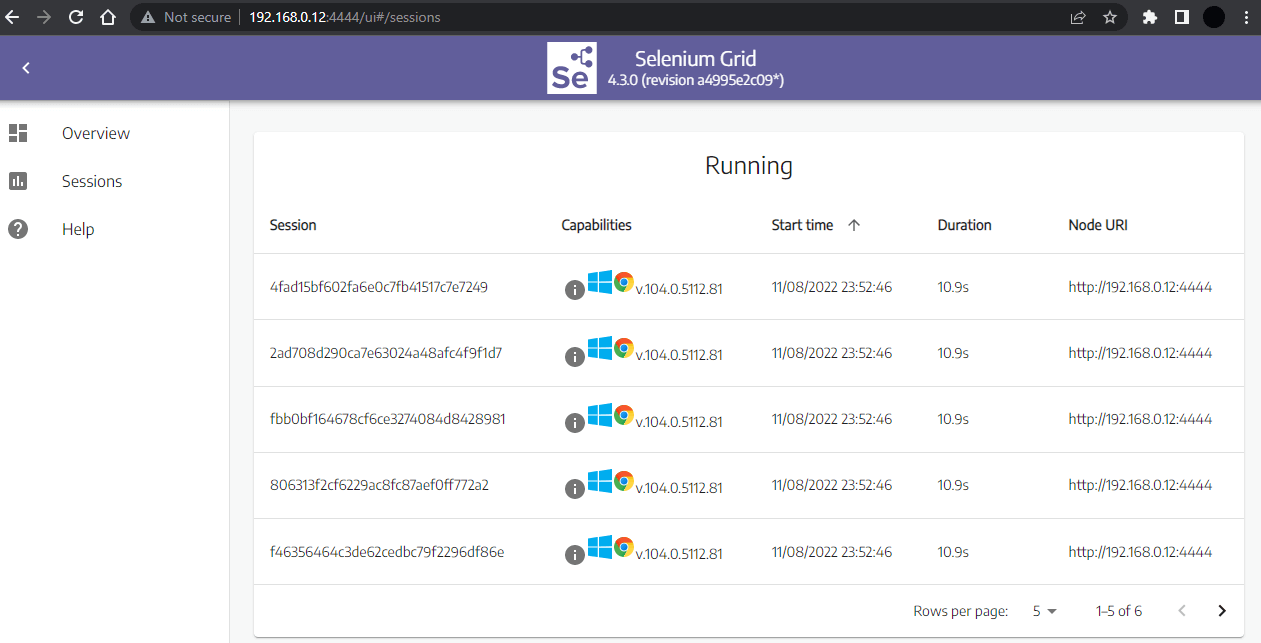Open the Help sidebar item
The image size is (1261, 643).
click(x=77, y=229)
